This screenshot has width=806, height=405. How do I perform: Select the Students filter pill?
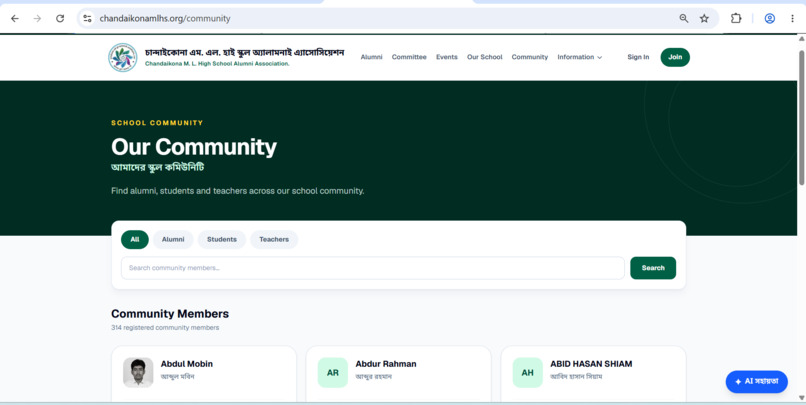[222, 240]
